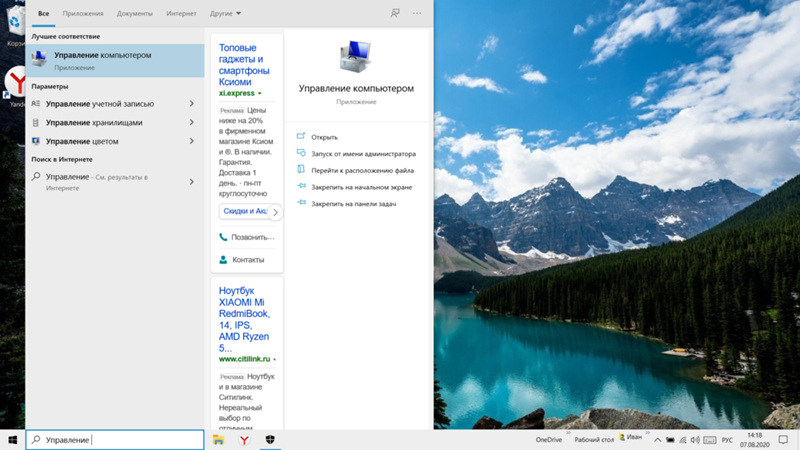Open Windows Security shield on the taskbar

pos(270,440)
